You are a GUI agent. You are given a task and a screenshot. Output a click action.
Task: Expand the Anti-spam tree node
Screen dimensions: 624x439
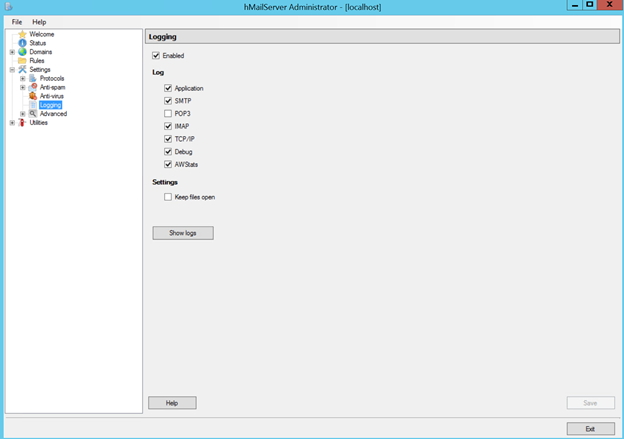pyautogui.click(x=23, y=87)
